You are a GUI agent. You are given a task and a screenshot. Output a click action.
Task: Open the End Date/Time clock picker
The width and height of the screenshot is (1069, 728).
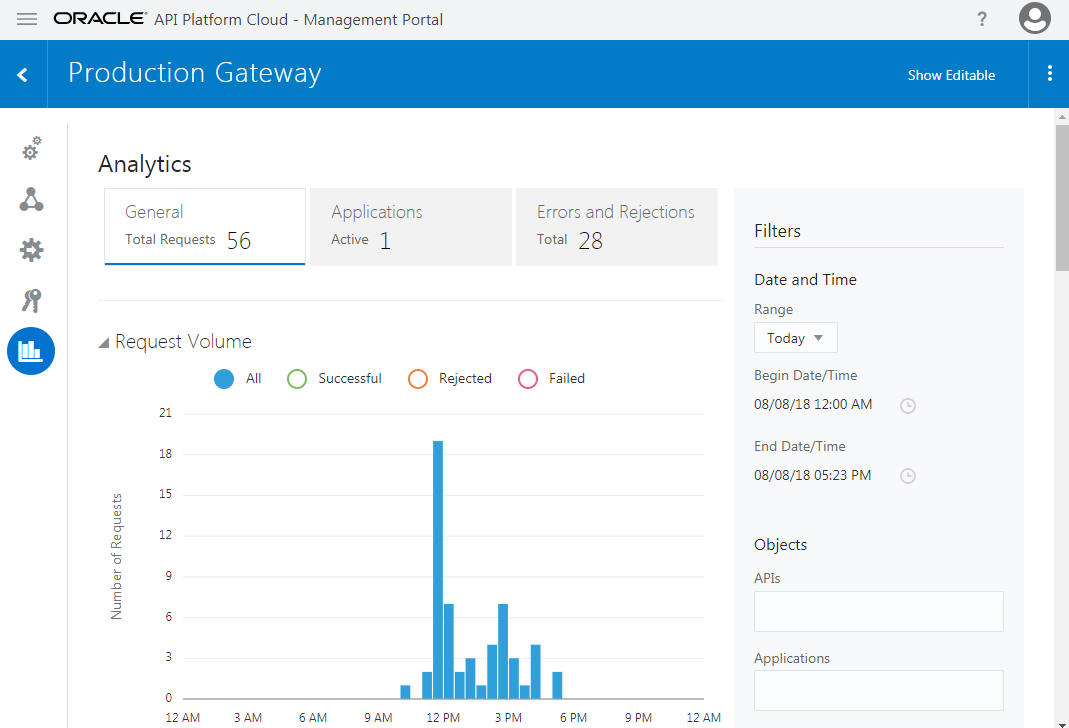(x=907, y=476)
